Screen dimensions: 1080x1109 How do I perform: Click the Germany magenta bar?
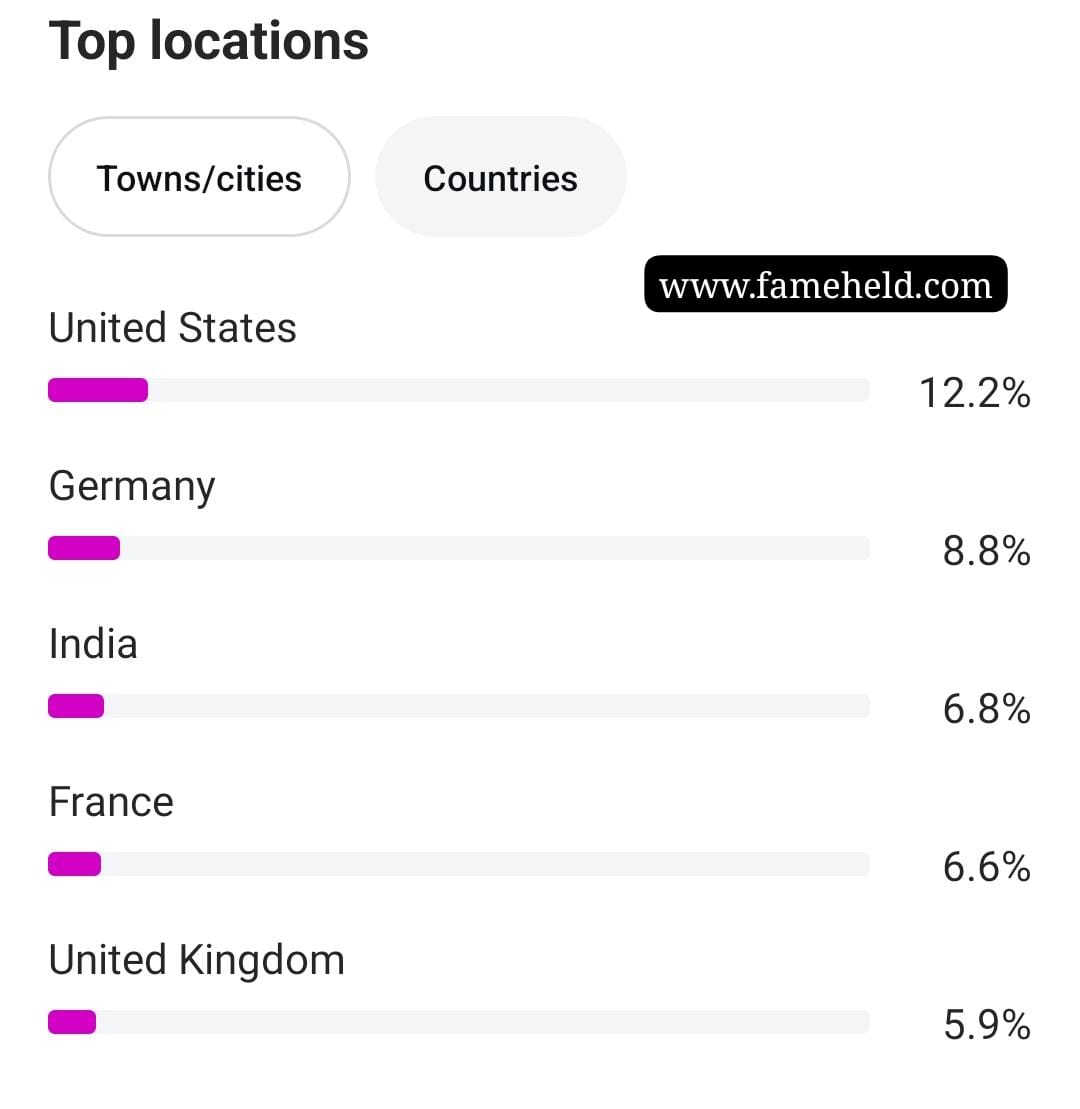[84, 548]
